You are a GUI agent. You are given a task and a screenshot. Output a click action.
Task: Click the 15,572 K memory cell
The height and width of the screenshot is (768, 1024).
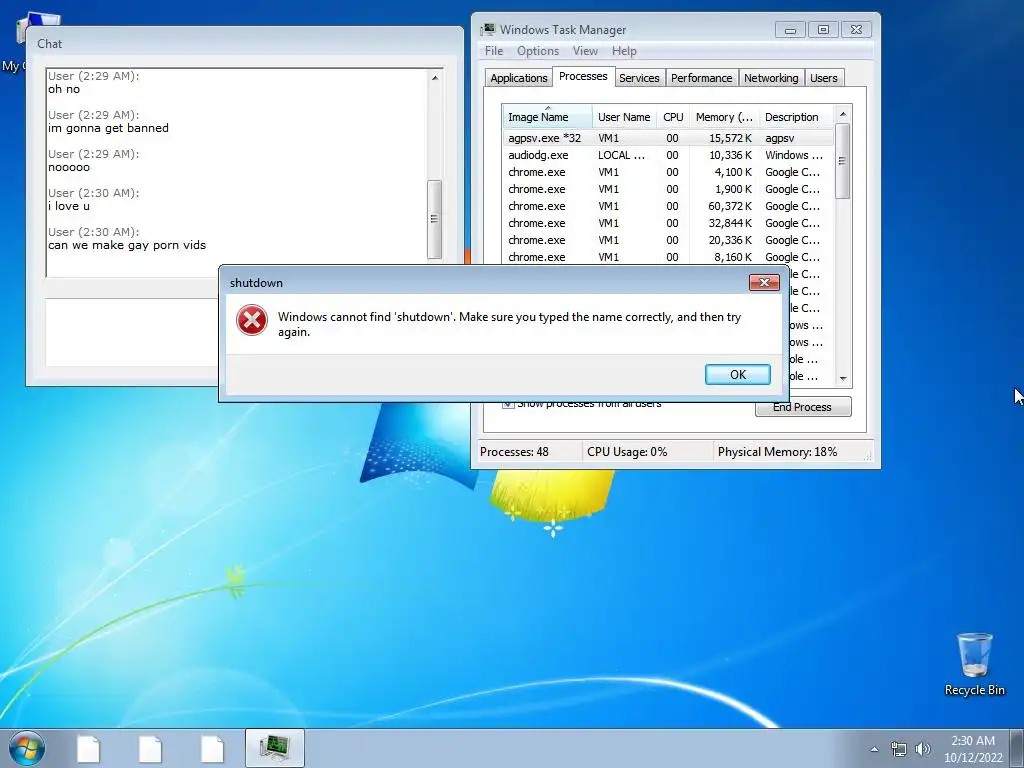coord(730,138)
